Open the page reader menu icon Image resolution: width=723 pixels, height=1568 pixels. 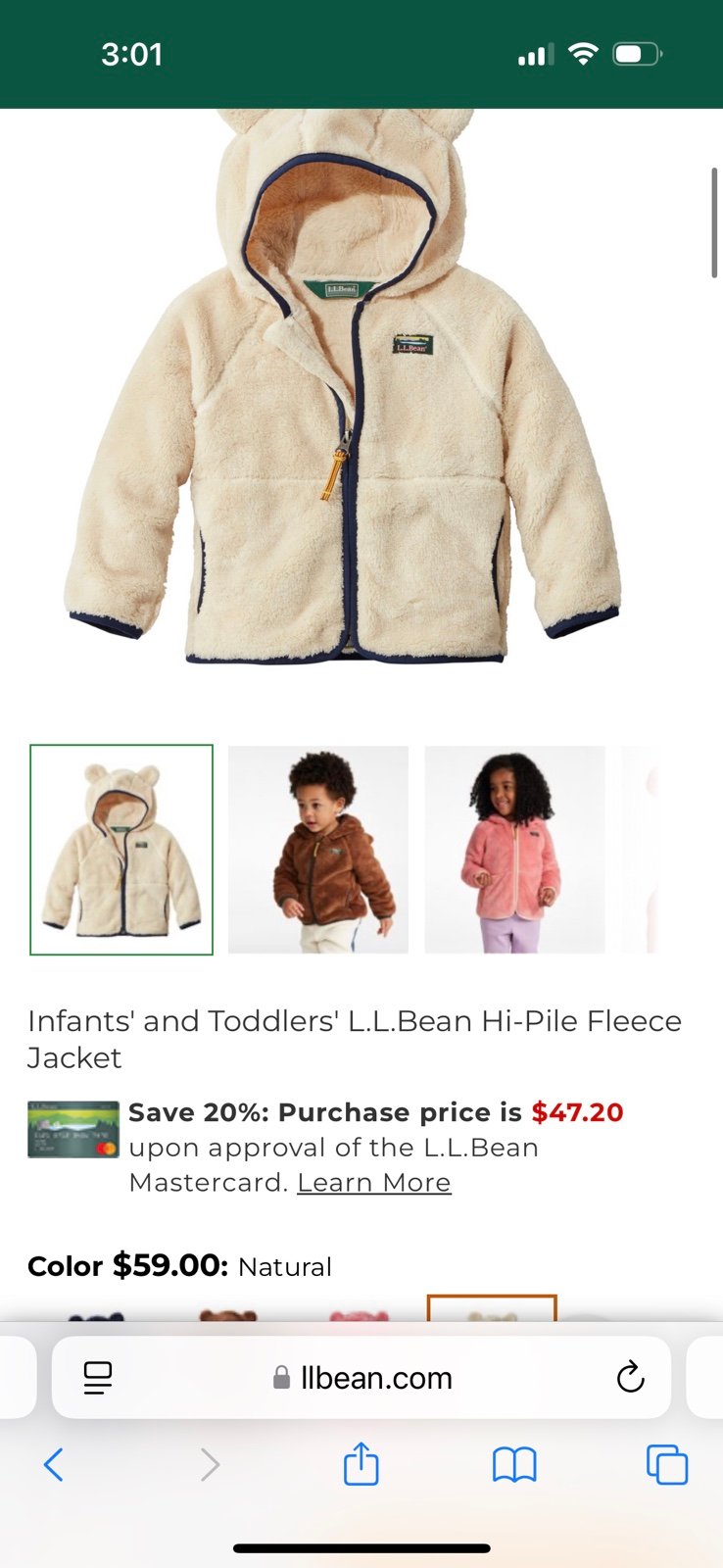98,1378
